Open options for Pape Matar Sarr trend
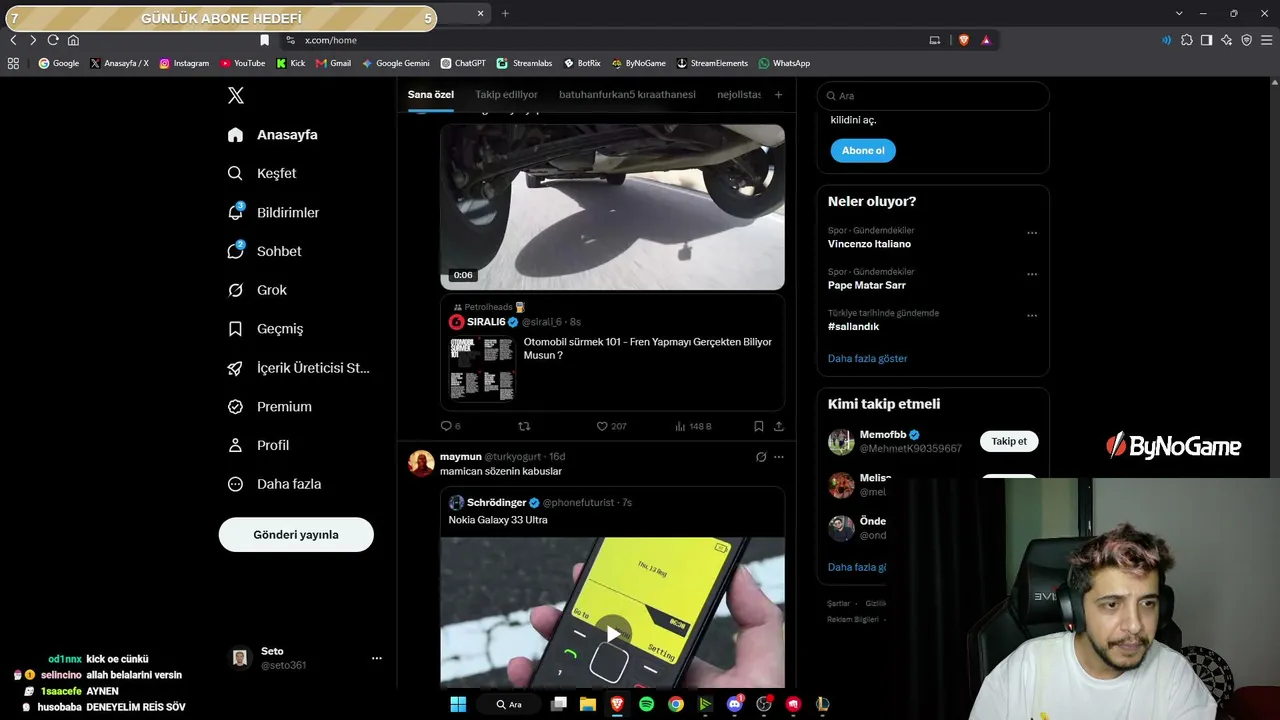This screenshot has width=1280, height=720. (1032, 274)
